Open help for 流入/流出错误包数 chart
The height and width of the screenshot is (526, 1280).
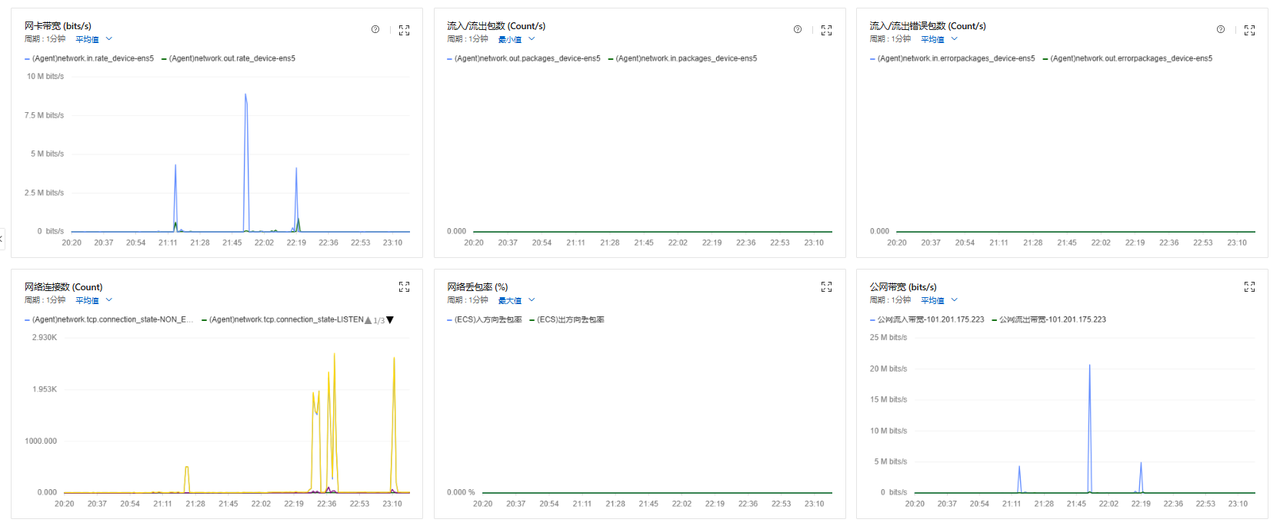pos(1220,30)
